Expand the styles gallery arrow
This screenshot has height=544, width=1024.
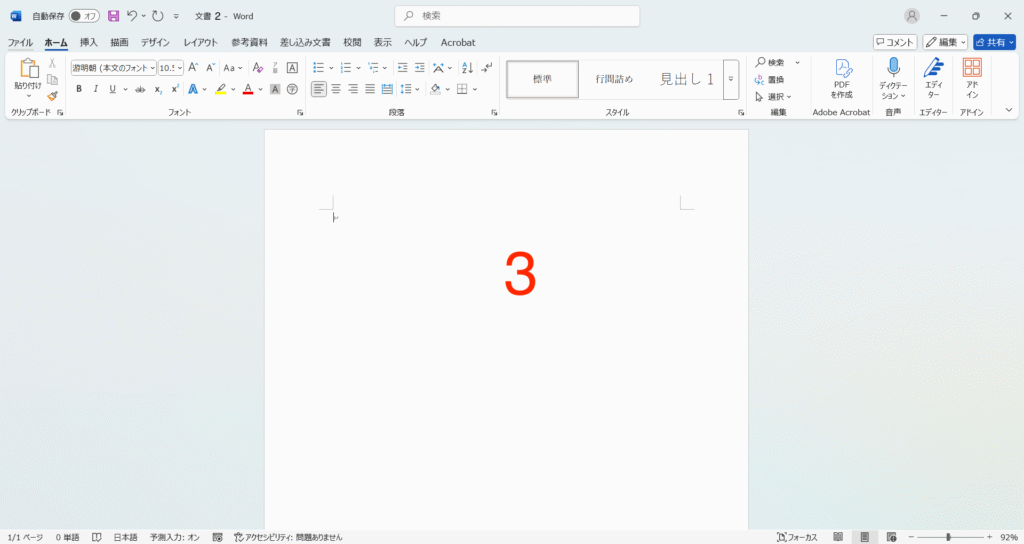pyautogui.click(x=731, y=79)
